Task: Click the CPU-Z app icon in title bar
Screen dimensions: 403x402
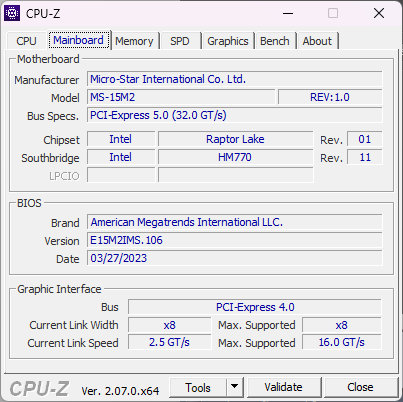Action: [12, 13]
